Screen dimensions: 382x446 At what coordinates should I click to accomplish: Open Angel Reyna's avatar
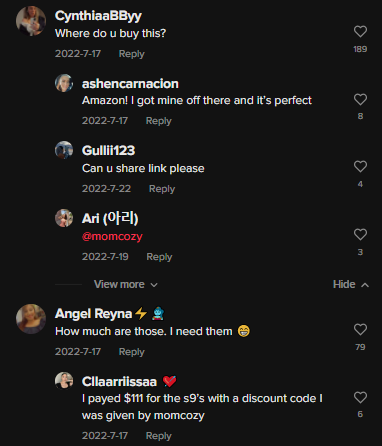(31, 319)
